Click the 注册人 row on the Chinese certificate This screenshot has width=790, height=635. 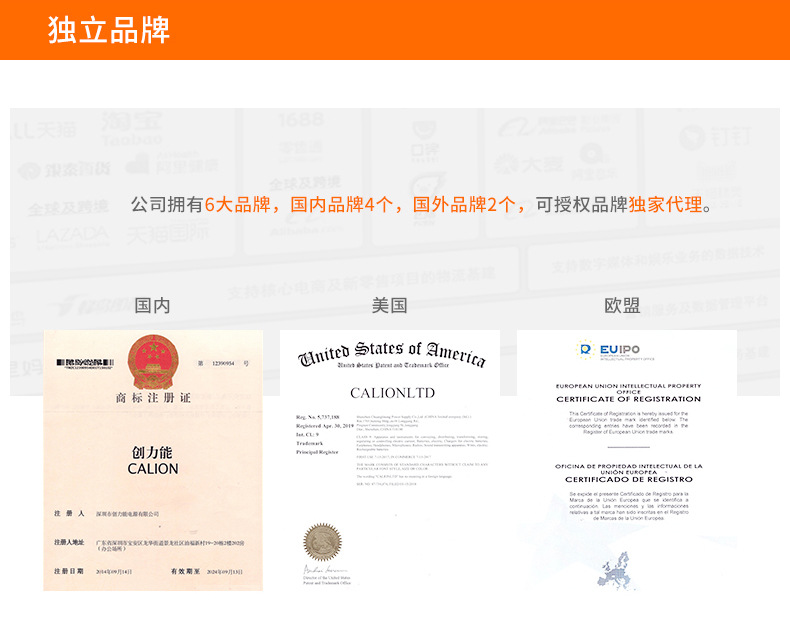coord(106,514)
